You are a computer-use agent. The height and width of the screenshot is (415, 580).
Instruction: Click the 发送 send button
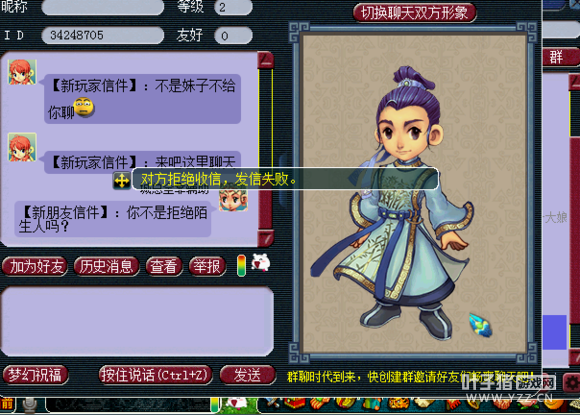[247, 375]
